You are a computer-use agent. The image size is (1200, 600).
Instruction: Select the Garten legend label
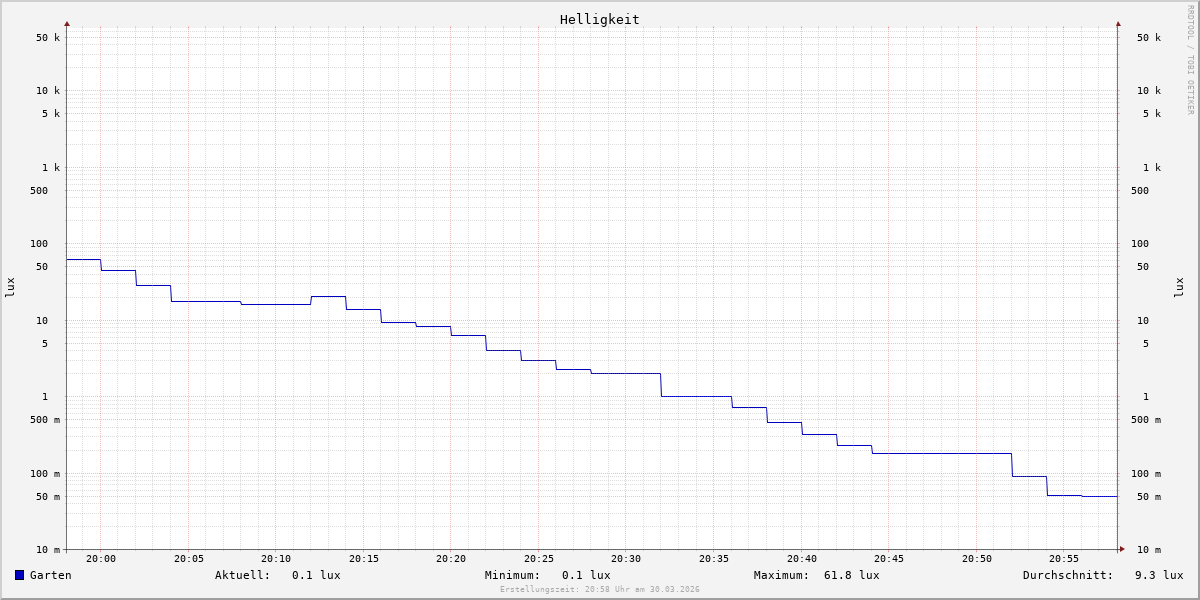(x=51, y=575)
